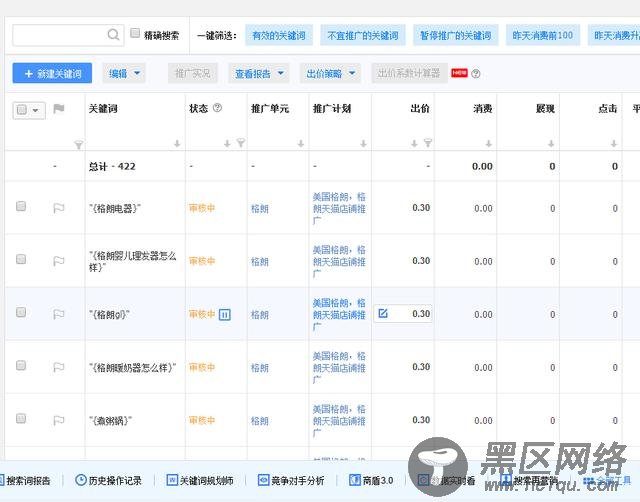Sort by the 展现 column arrow
Screen dimensions: 640x502
coord(551,144)
